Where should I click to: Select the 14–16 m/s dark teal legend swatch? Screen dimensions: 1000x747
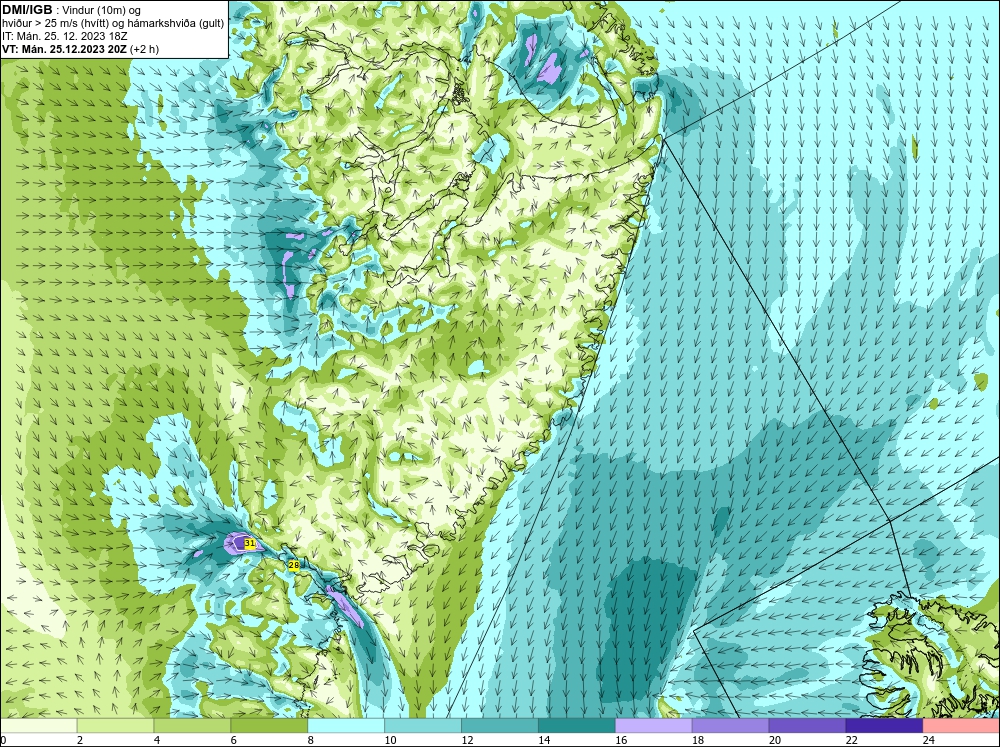[577, 726]
